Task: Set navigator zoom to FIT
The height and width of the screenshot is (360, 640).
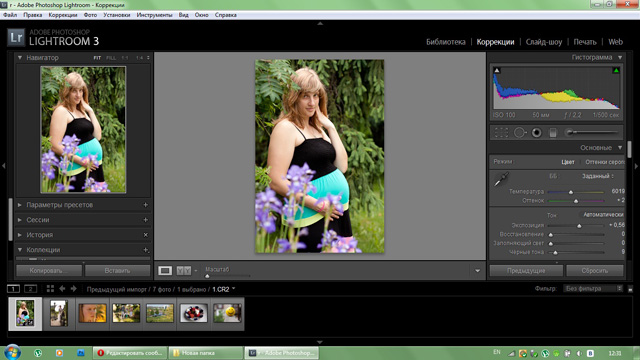Action: pyautogui.click(x=97, y=58)
